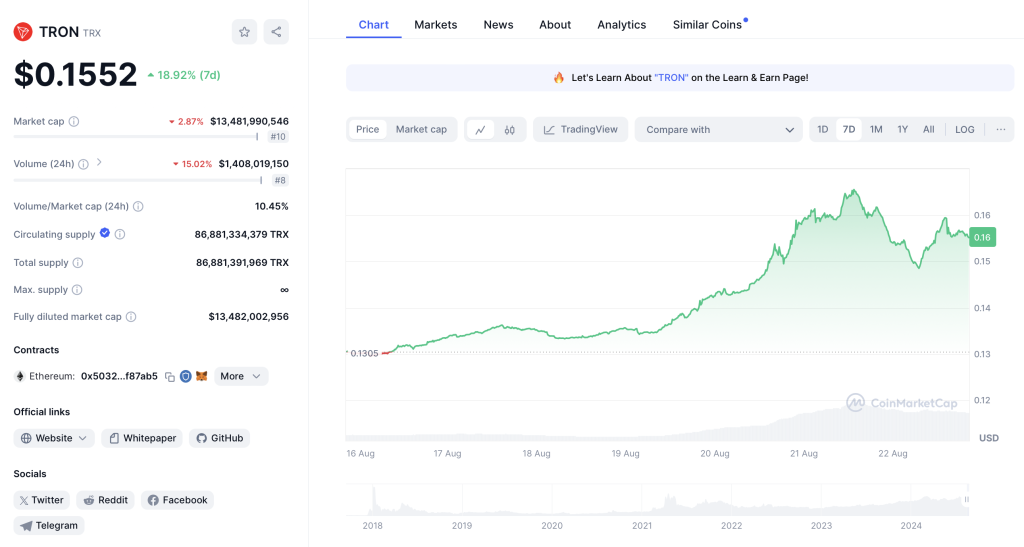The height and width of the screenshot is (547, 1024).
Task: Open Circulating supply info icon
Action: click(120, 234)
